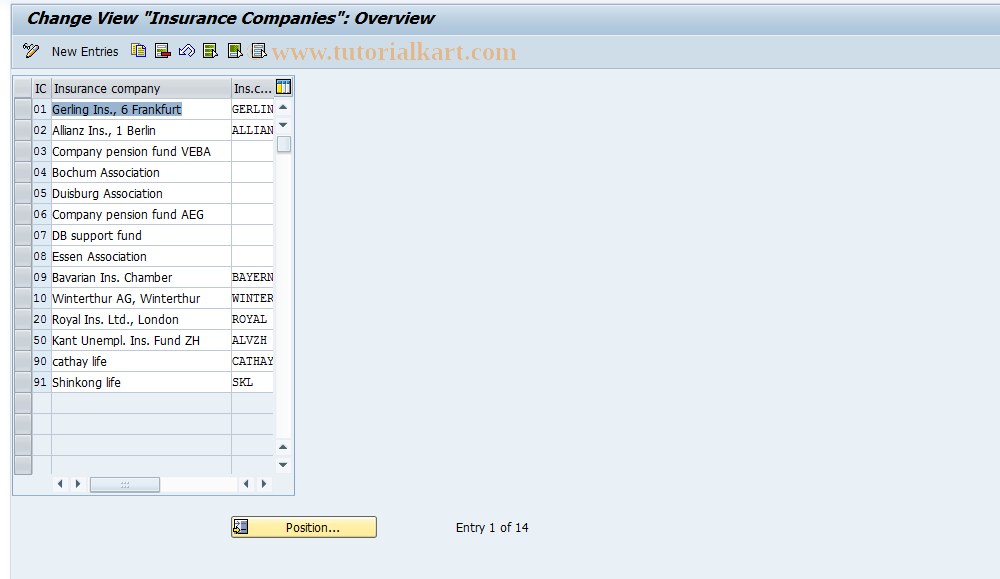1000x579 pixels.
Task: Click the Select Block icon
Action: coord(235,51)
